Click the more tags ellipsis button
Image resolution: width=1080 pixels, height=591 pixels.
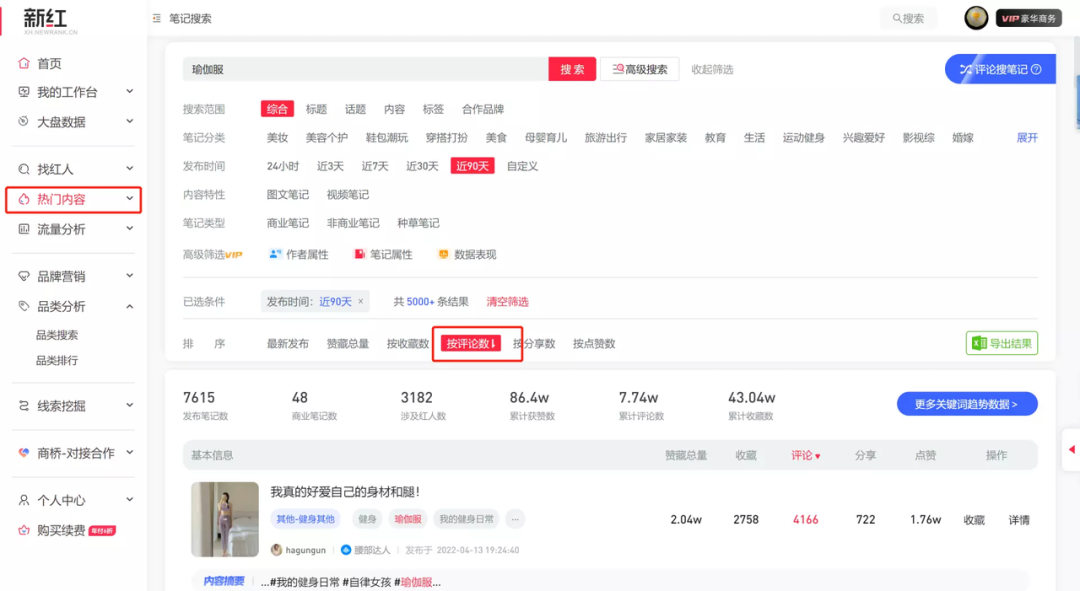pos(515,519)
